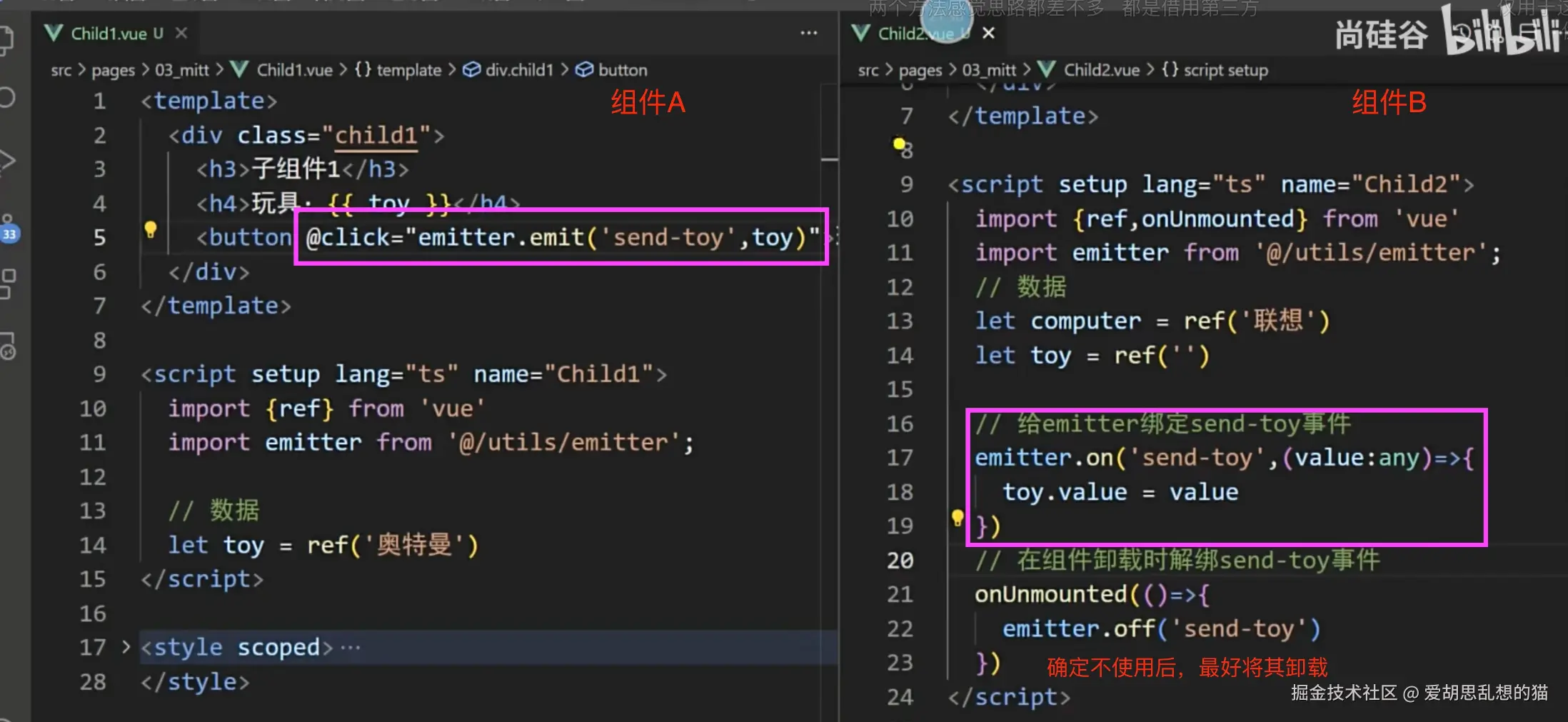Open Search from the activity bar

pyautogui.click(x=9, y=98)
